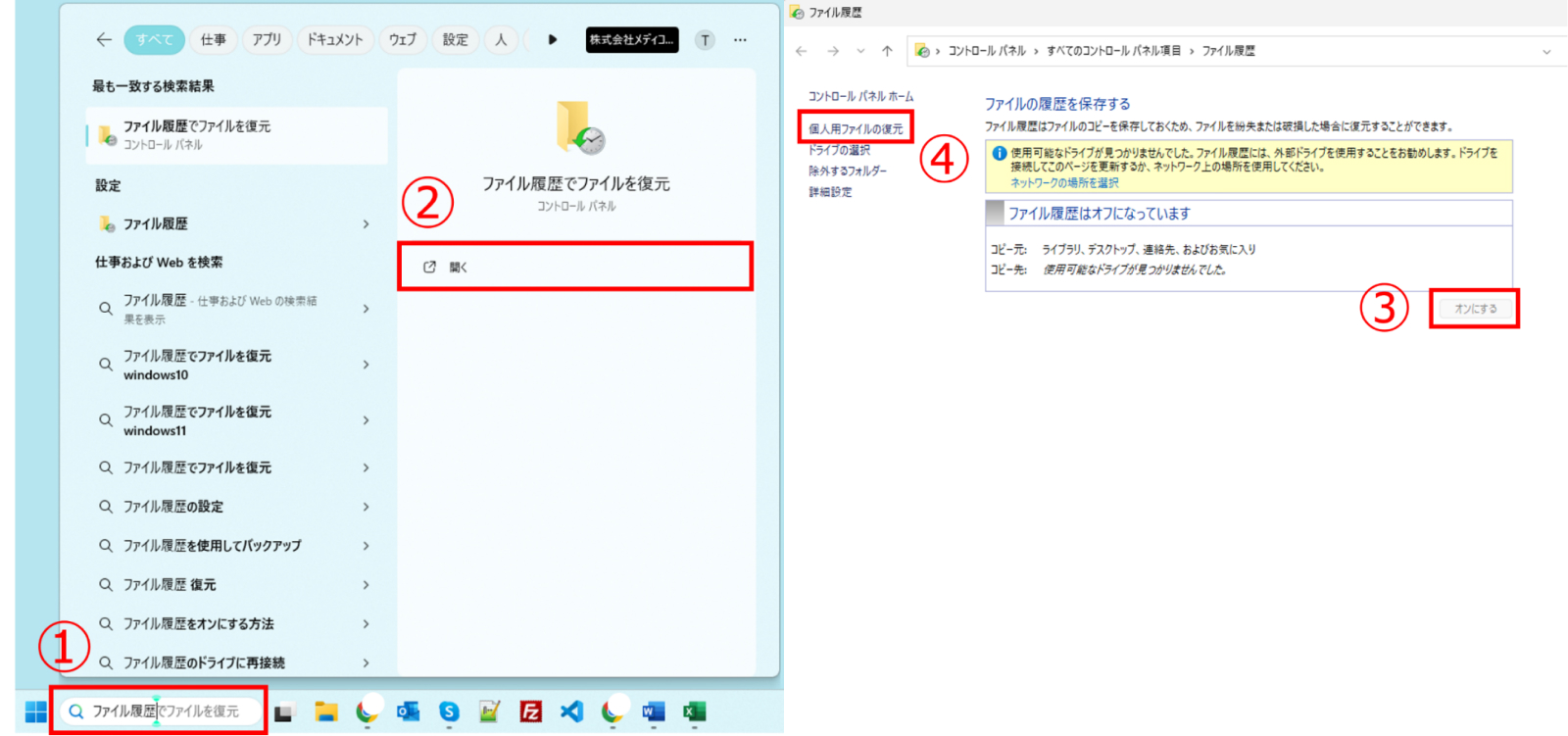Go back in the search panel
The width and height of the screenshot is (1568, 736).
point(104,40)
